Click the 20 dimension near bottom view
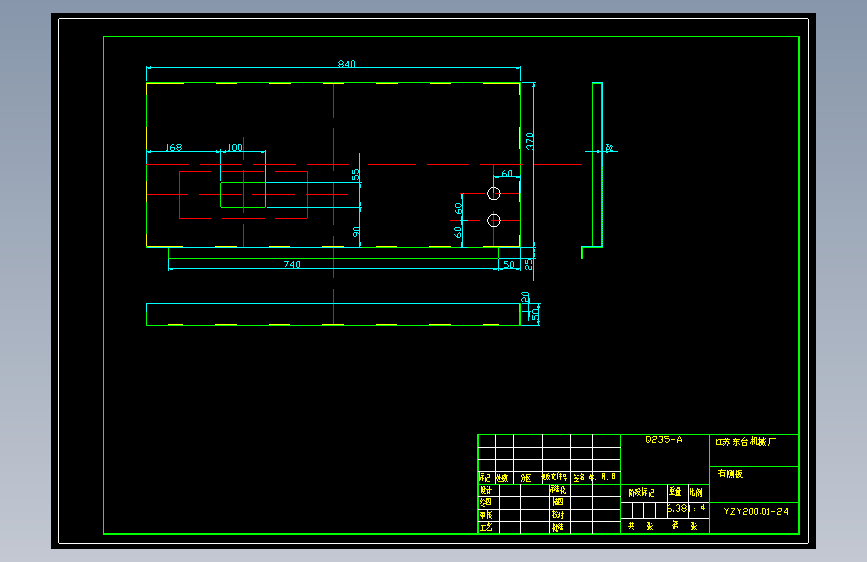The image size is (867, 562). [525, 297]
